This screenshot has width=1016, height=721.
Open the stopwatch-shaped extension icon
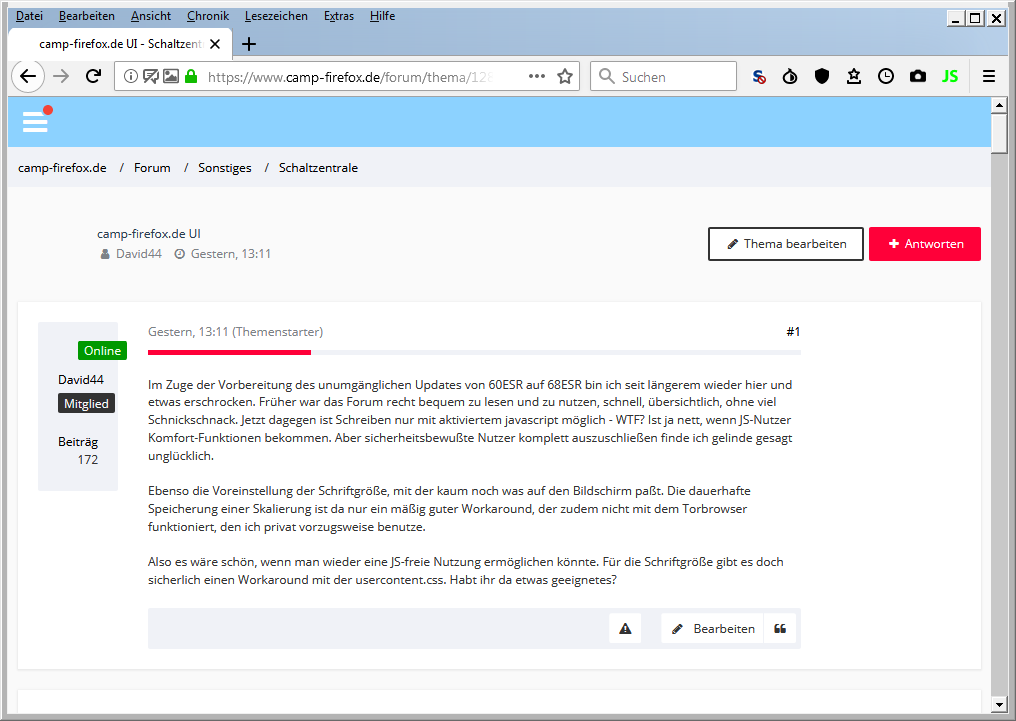[x=790, y=76]
